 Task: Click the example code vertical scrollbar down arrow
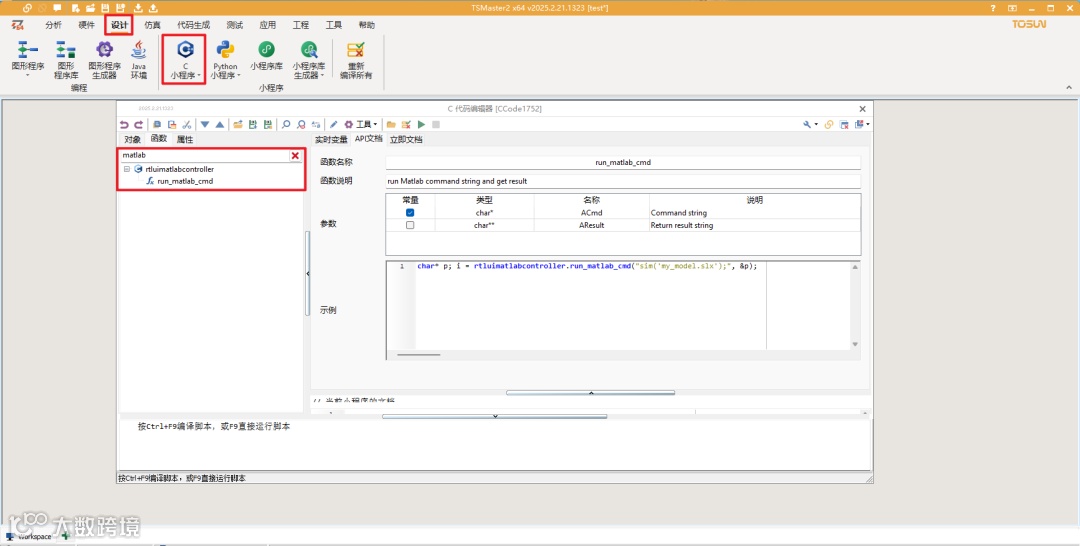855,344
